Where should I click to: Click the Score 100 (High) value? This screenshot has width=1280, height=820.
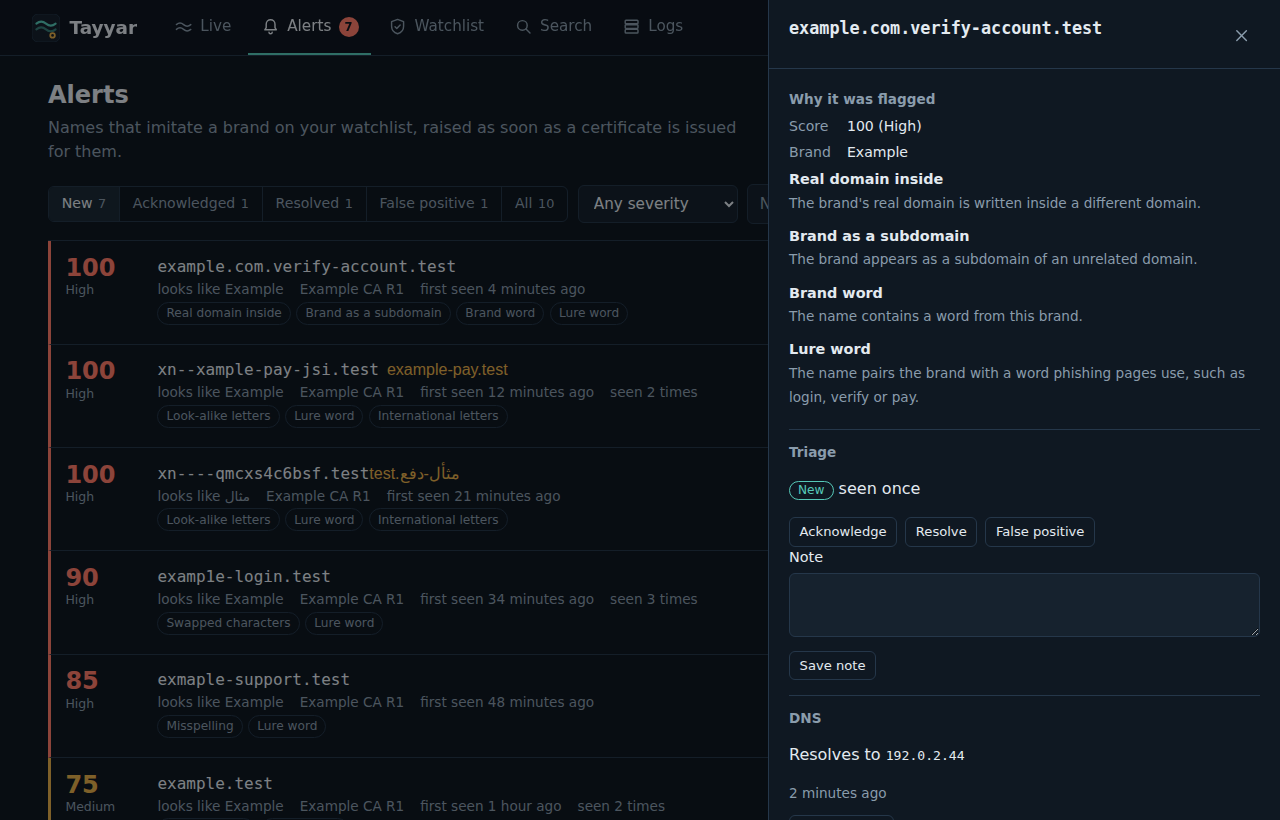tap(884, 126)
